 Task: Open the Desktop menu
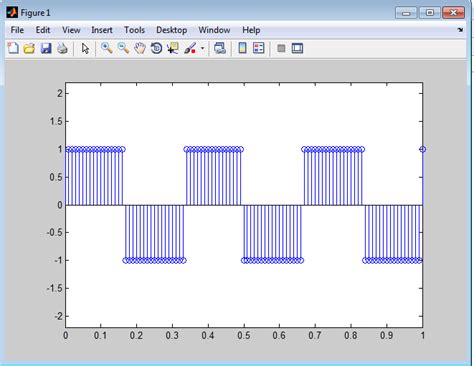(x=171, y=30)
